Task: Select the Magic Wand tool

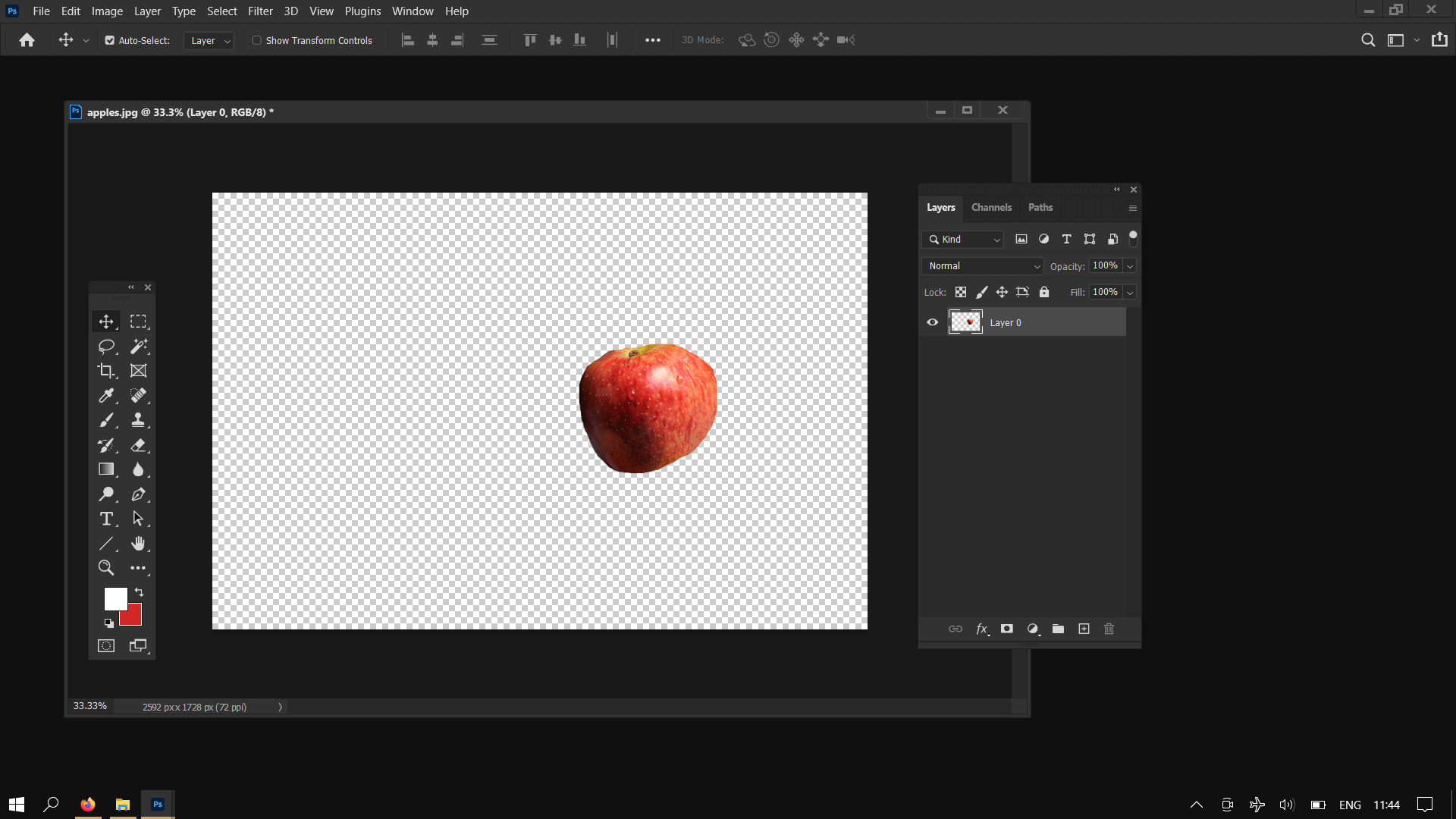Action: [x=139, y=347]
